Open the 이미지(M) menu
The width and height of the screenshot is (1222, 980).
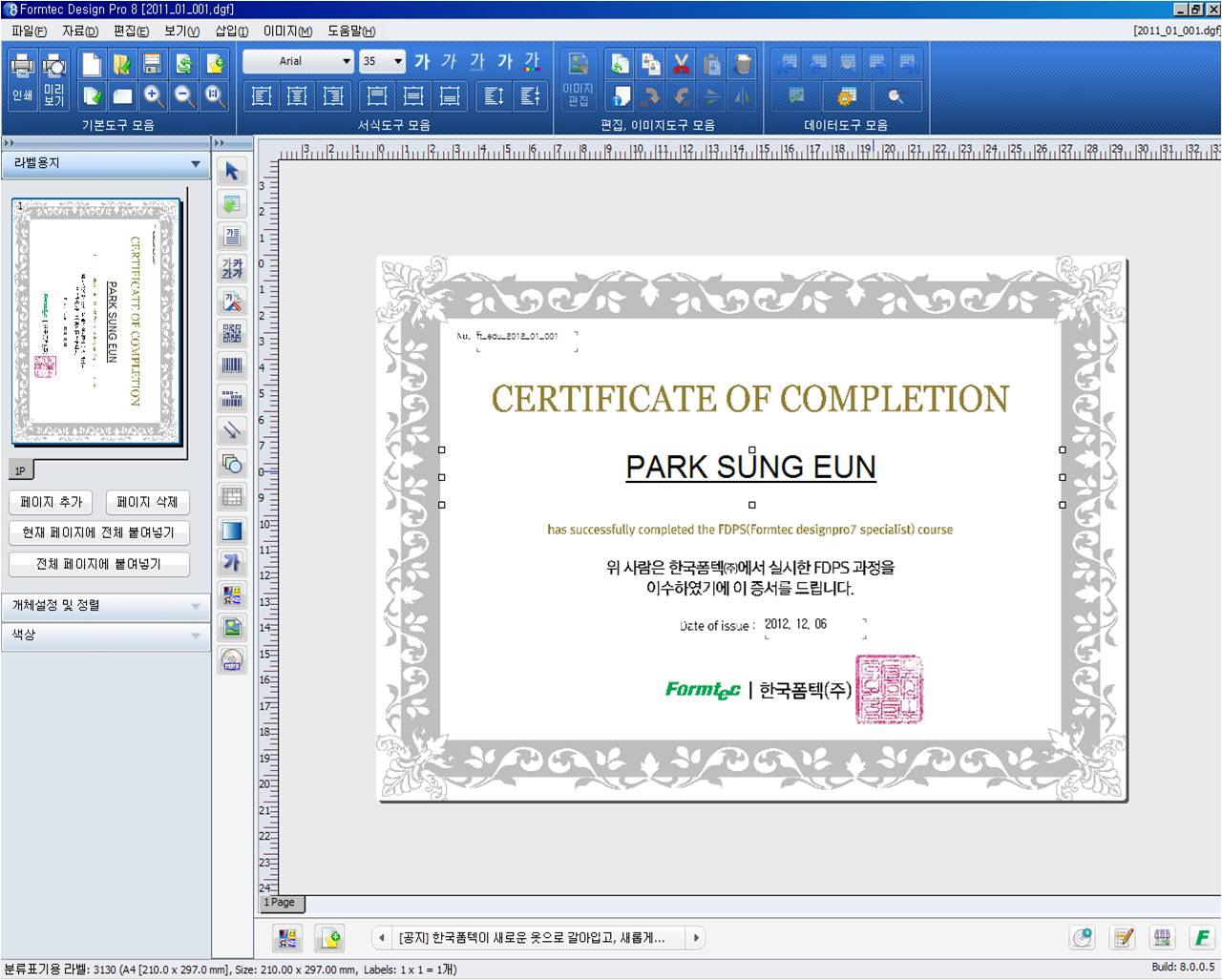click(x=287, y=31)
